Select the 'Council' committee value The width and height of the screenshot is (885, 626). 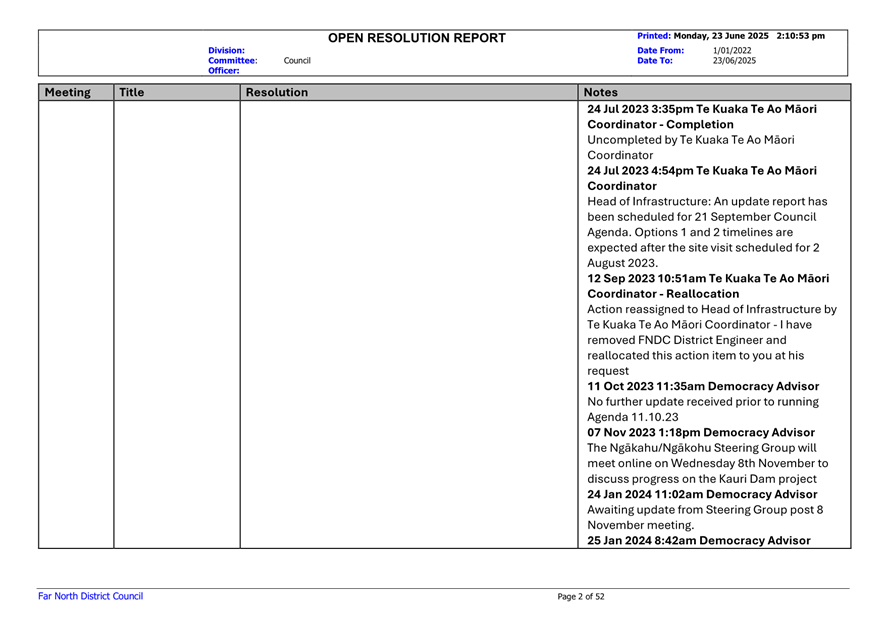pos(297,60)
